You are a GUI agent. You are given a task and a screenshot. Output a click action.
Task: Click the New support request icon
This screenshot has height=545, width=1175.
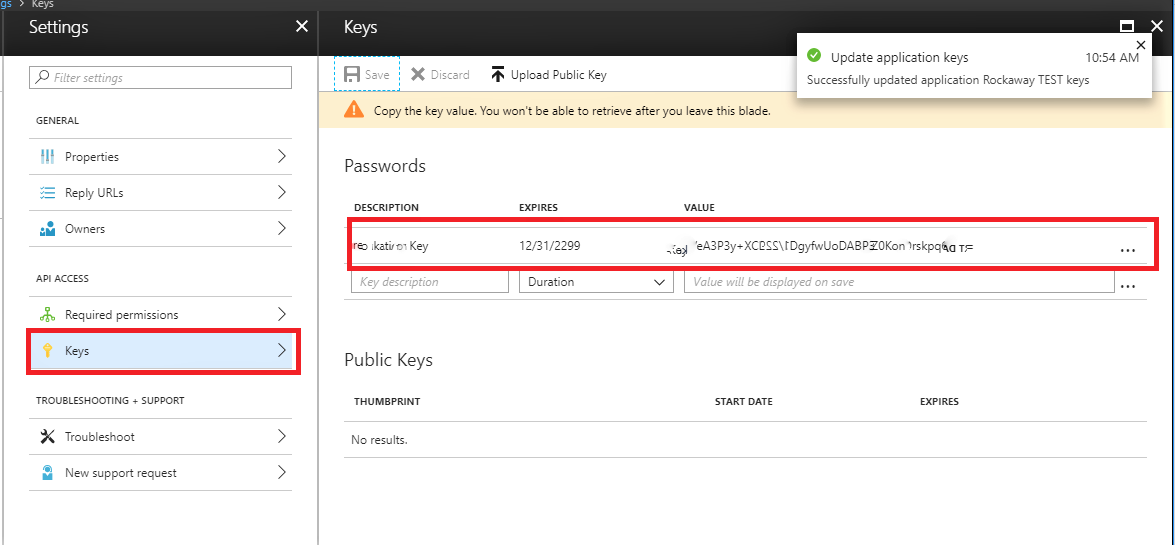click(47, 473)
